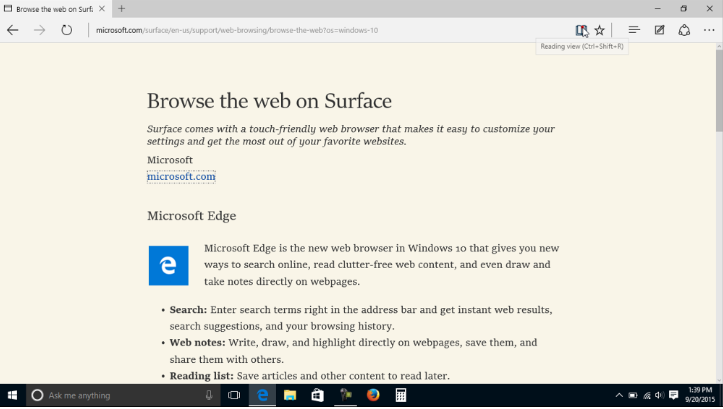Click the bold Search: bullet label
Image resolution: width=723 pixels, height=409 pixels.
(x=188, y=310)
